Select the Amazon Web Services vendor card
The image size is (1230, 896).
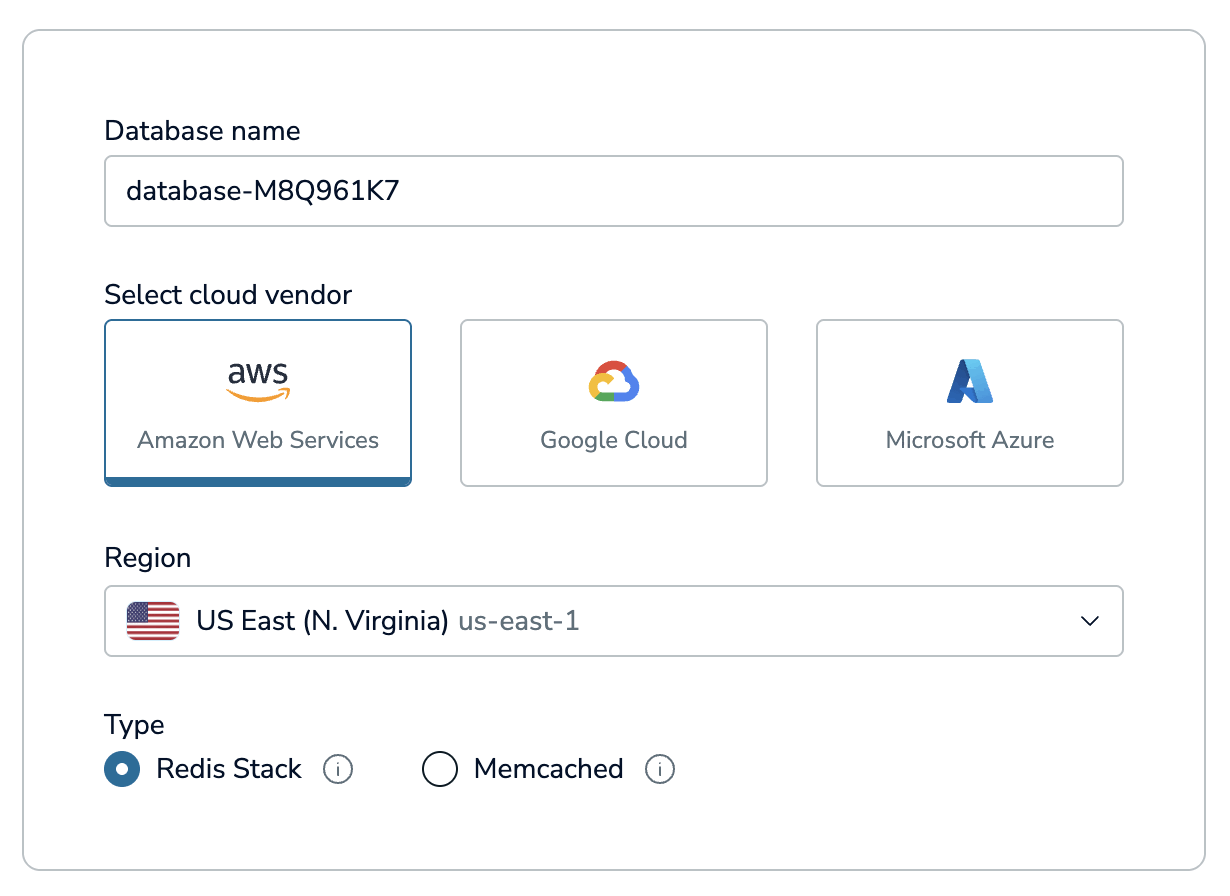(x=258, y=403)
